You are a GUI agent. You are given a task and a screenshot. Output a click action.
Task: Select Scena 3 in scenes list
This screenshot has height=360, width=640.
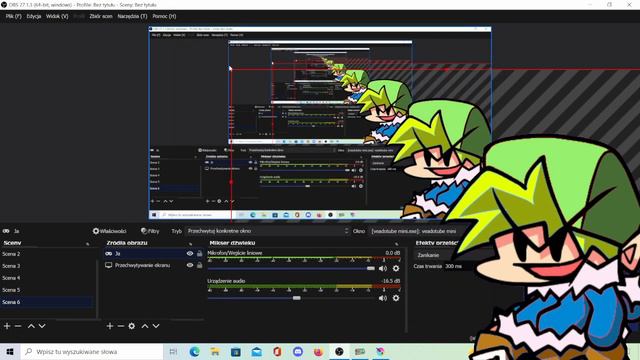pyautogui.click(x=48, y=266)
